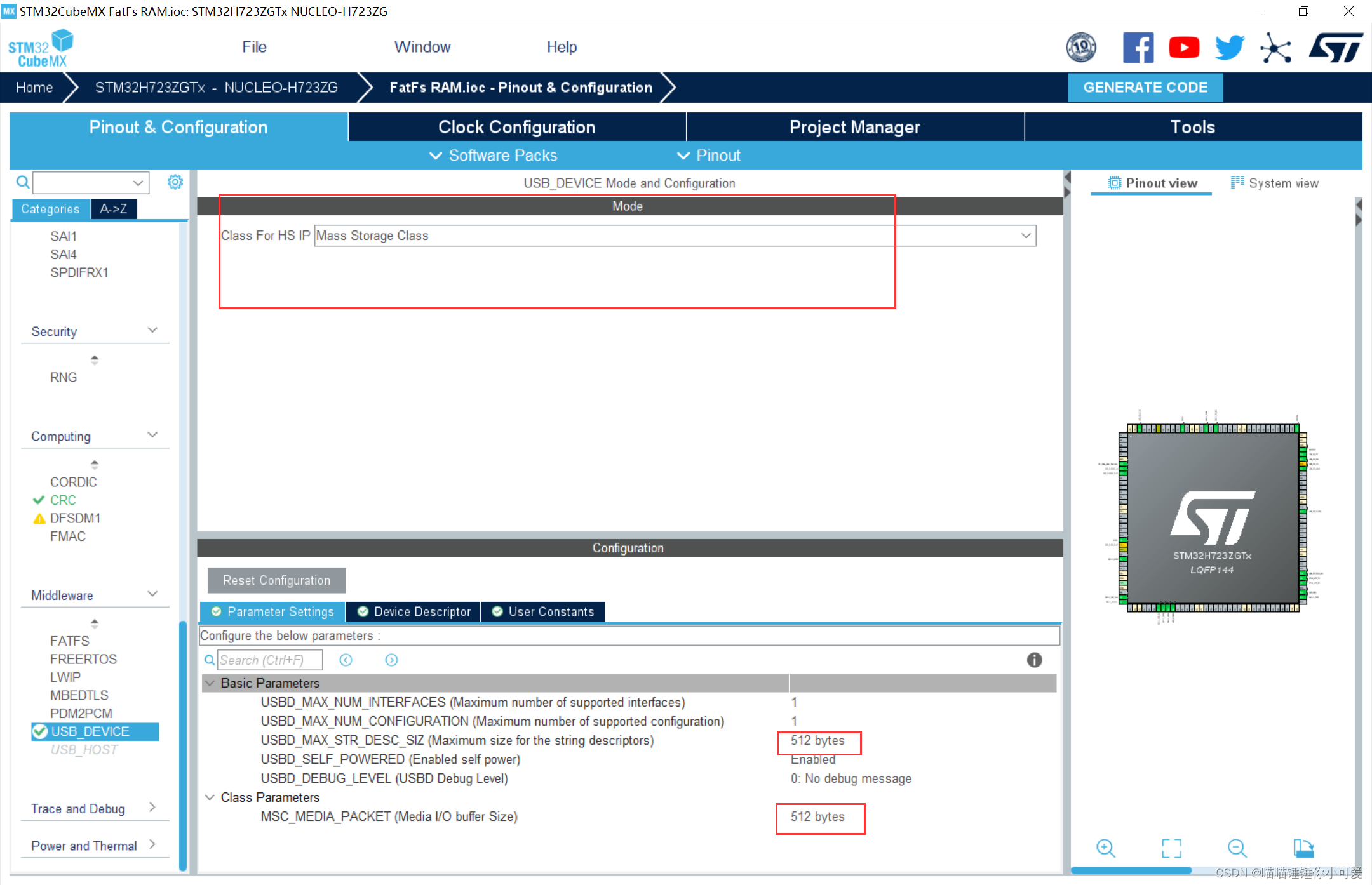Open the Pinout dropdown menu

(x=709, y=156)
